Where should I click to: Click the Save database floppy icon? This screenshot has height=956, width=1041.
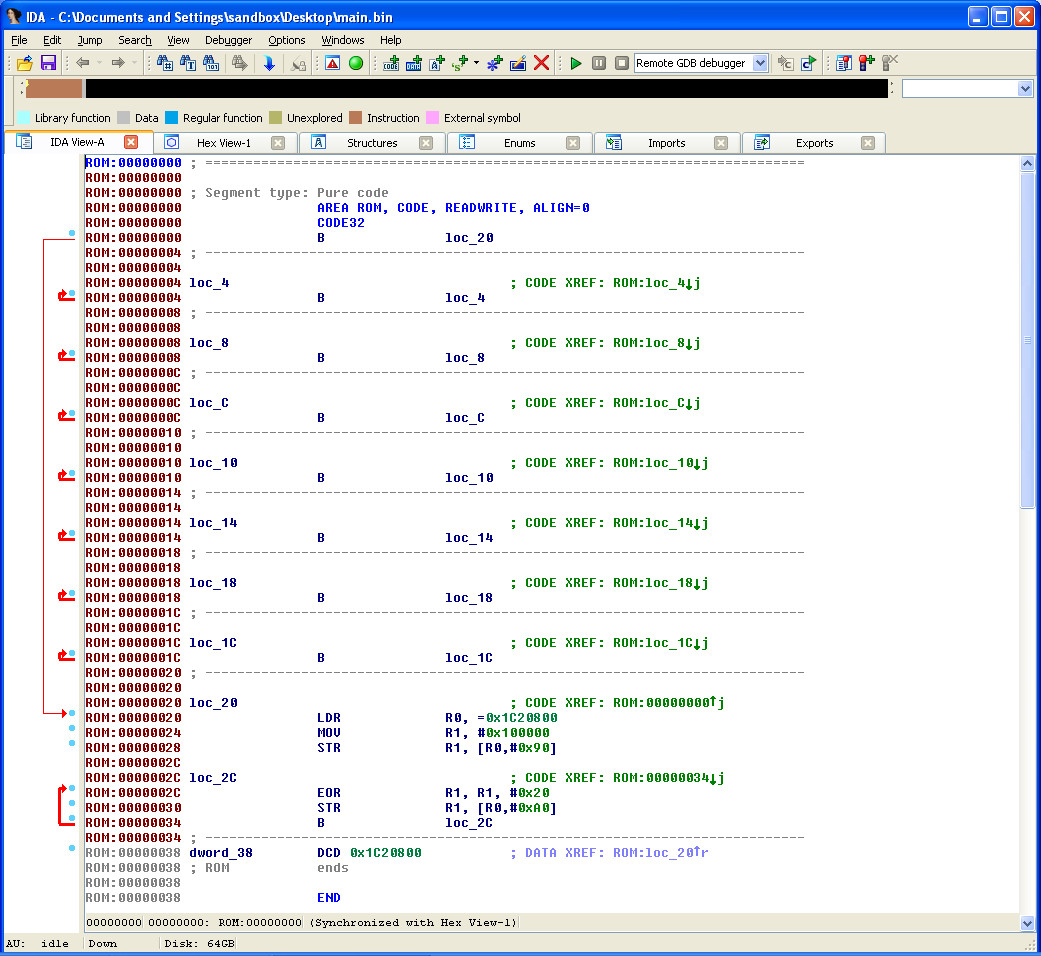coord(48,63)
